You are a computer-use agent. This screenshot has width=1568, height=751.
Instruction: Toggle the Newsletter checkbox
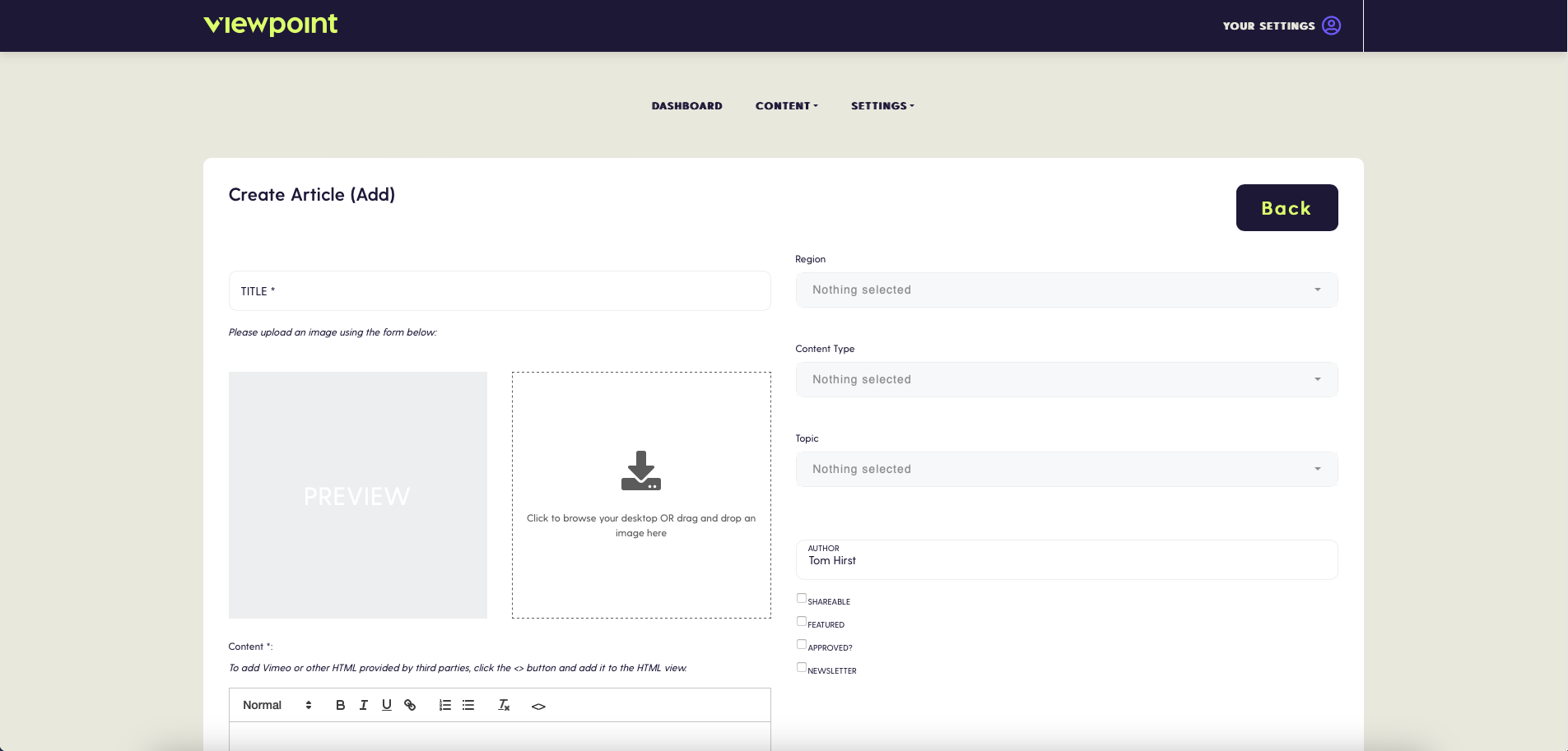[801, 667]
